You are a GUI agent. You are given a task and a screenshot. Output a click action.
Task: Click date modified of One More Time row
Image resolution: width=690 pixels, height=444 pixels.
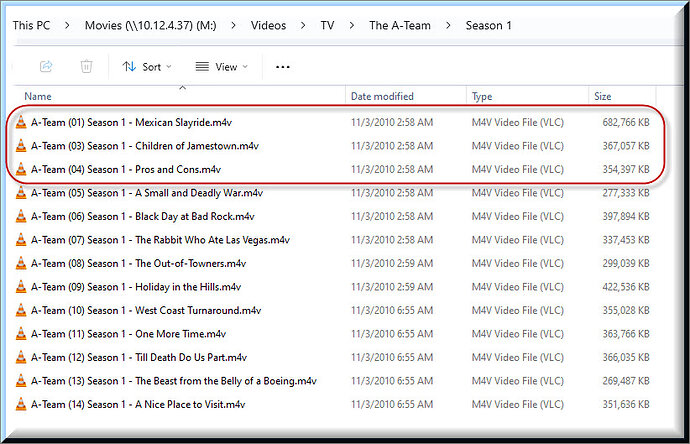[392, 334]
